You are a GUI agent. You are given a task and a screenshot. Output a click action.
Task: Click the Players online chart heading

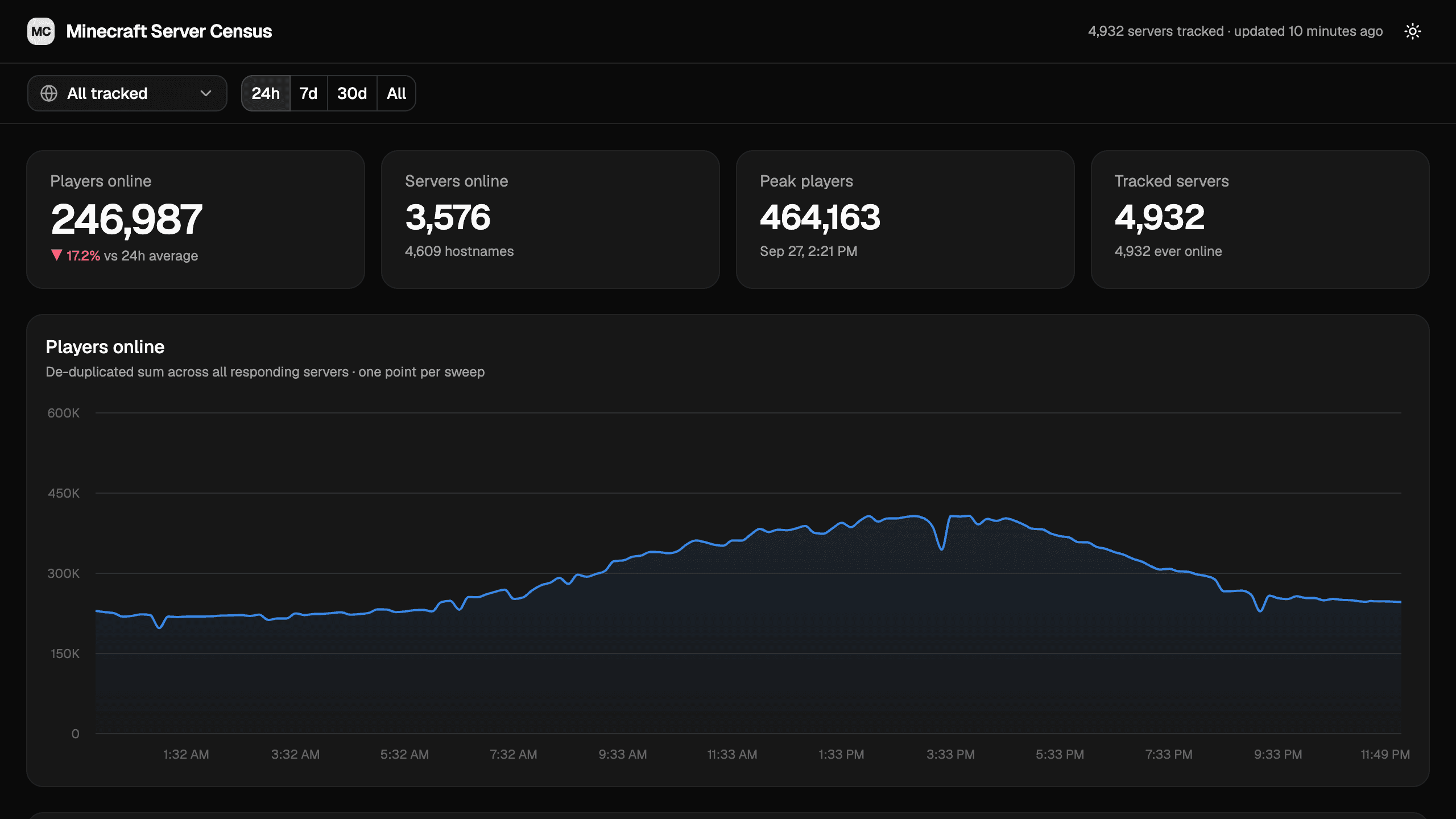point(105,347)
